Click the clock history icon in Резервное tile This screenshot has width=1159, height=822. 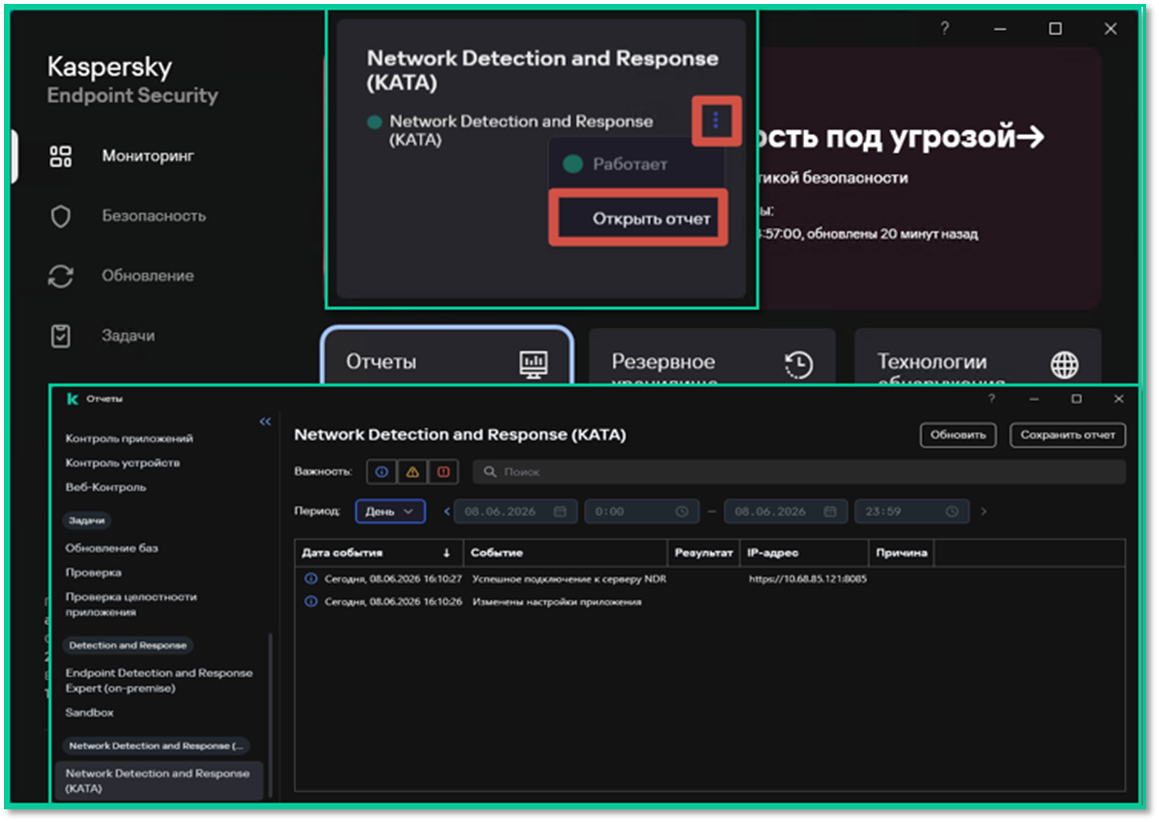798,364
